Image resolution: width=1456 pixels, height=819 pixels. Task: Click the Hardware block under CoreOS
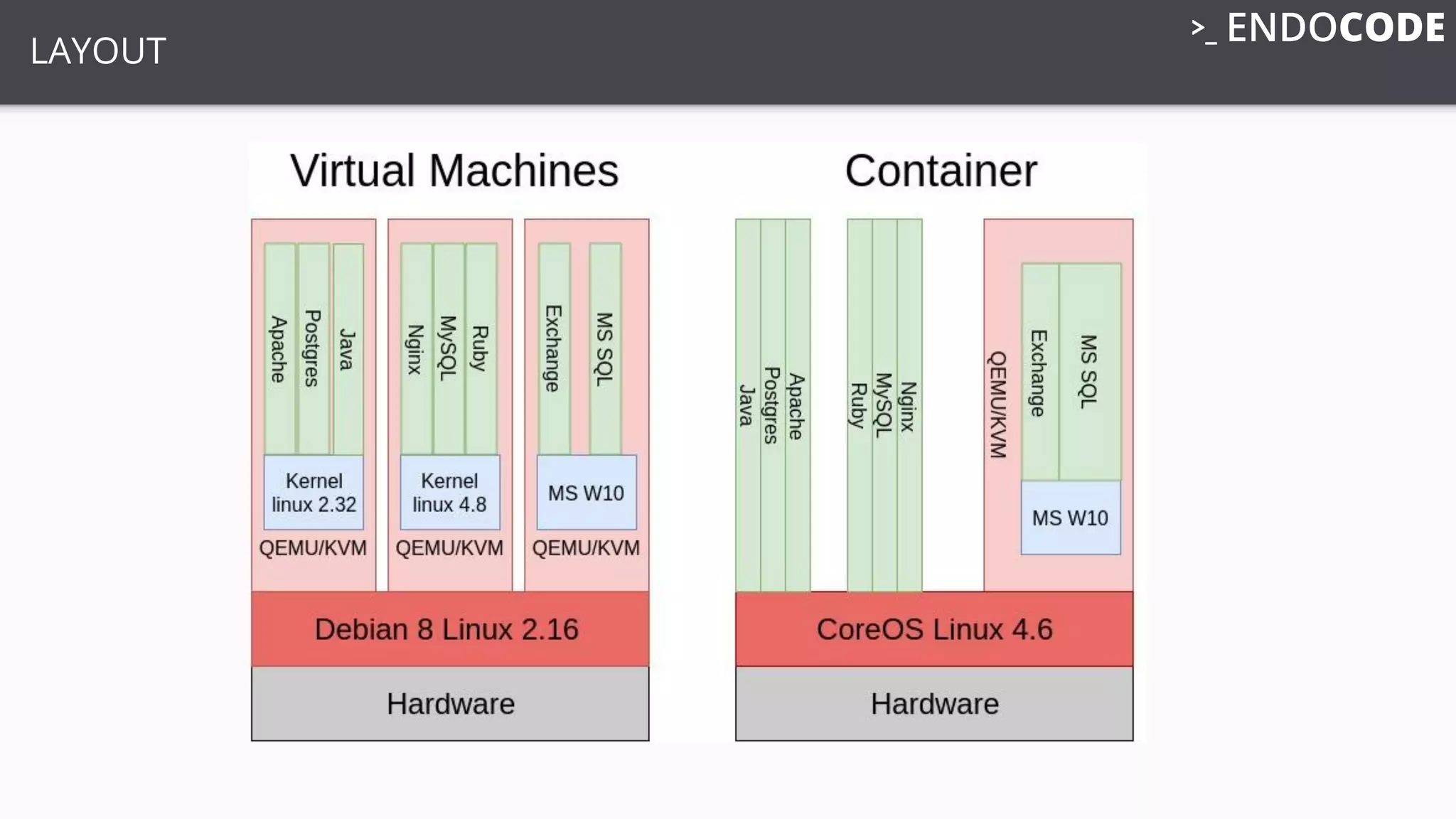tap(933, 704)
